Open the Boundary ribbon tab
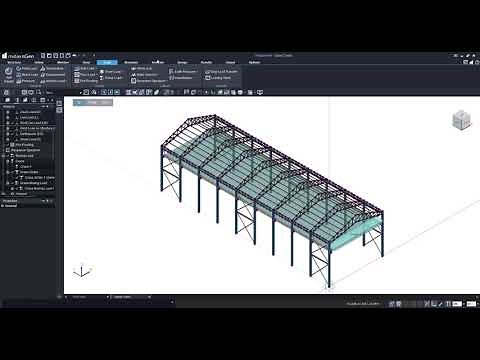Viewport: 480px width, 360px height. [131, 62]
